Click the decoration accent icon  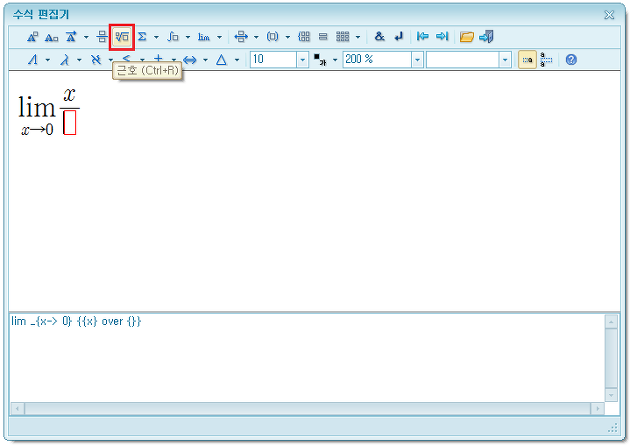71,37
